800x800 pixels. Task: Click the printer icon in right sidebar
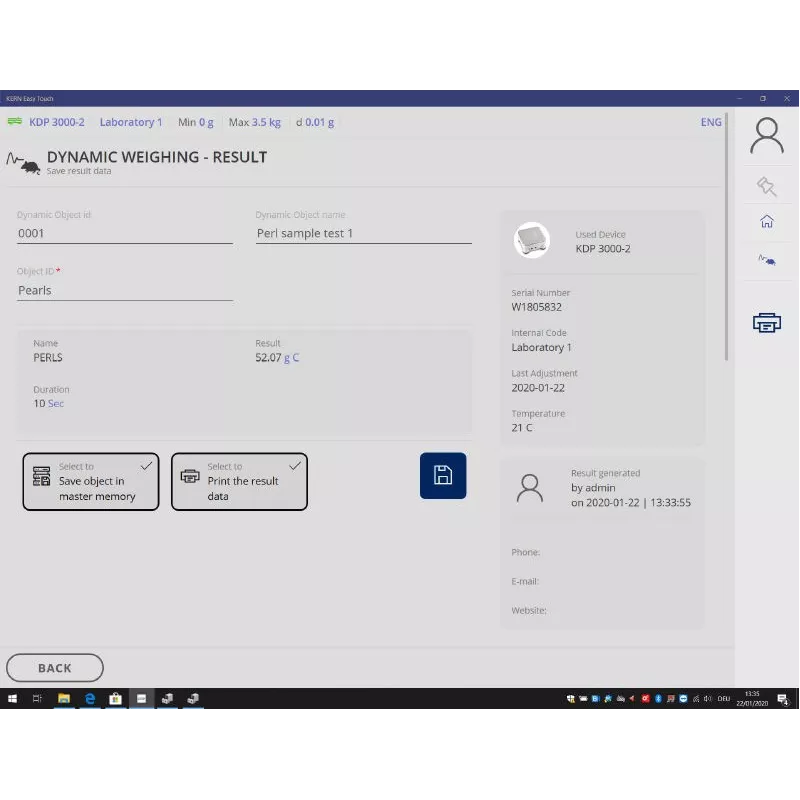coord(767,322)
